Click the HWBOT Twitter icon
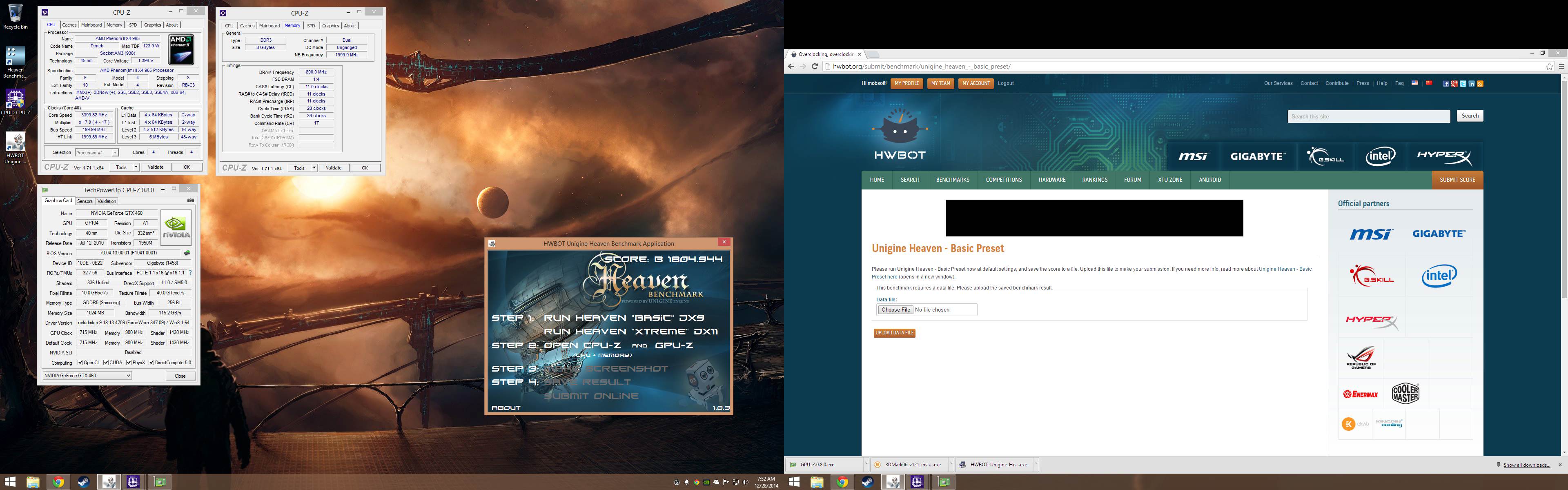 [1462, 83]
